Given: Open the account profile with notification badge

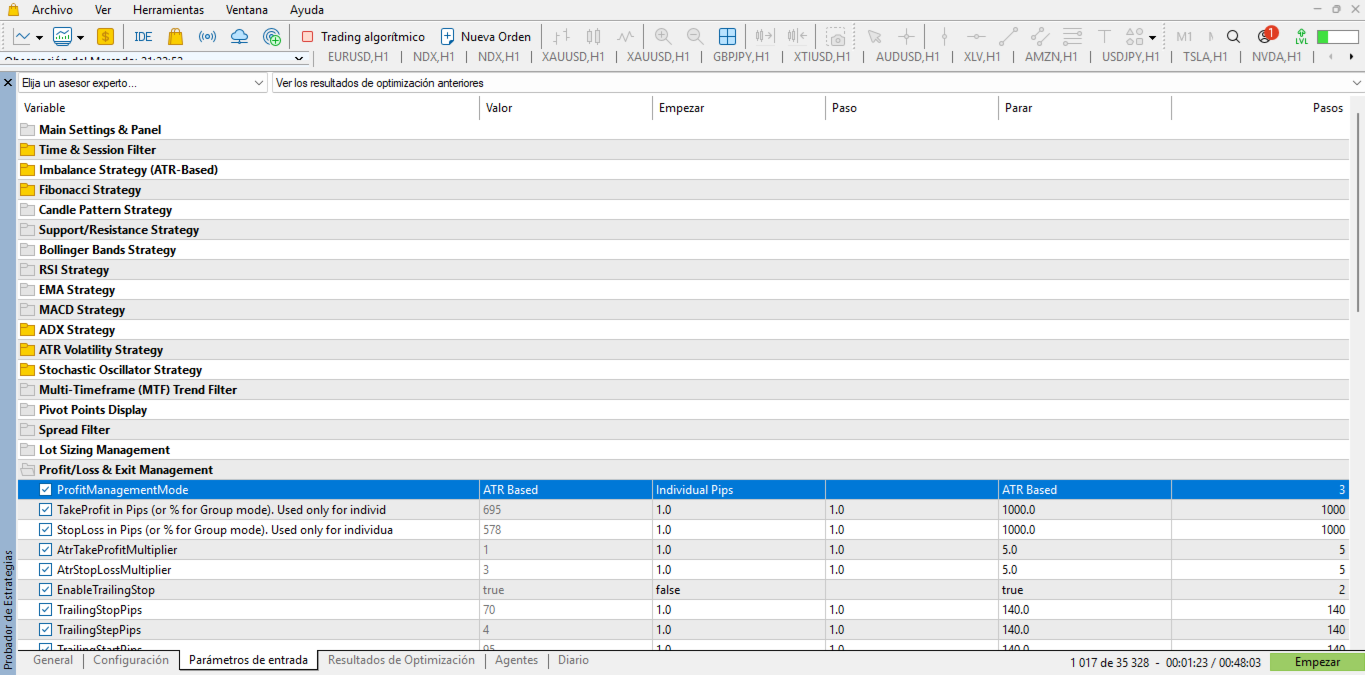Looking at the screenshot, I should [x=1265, y=36].
